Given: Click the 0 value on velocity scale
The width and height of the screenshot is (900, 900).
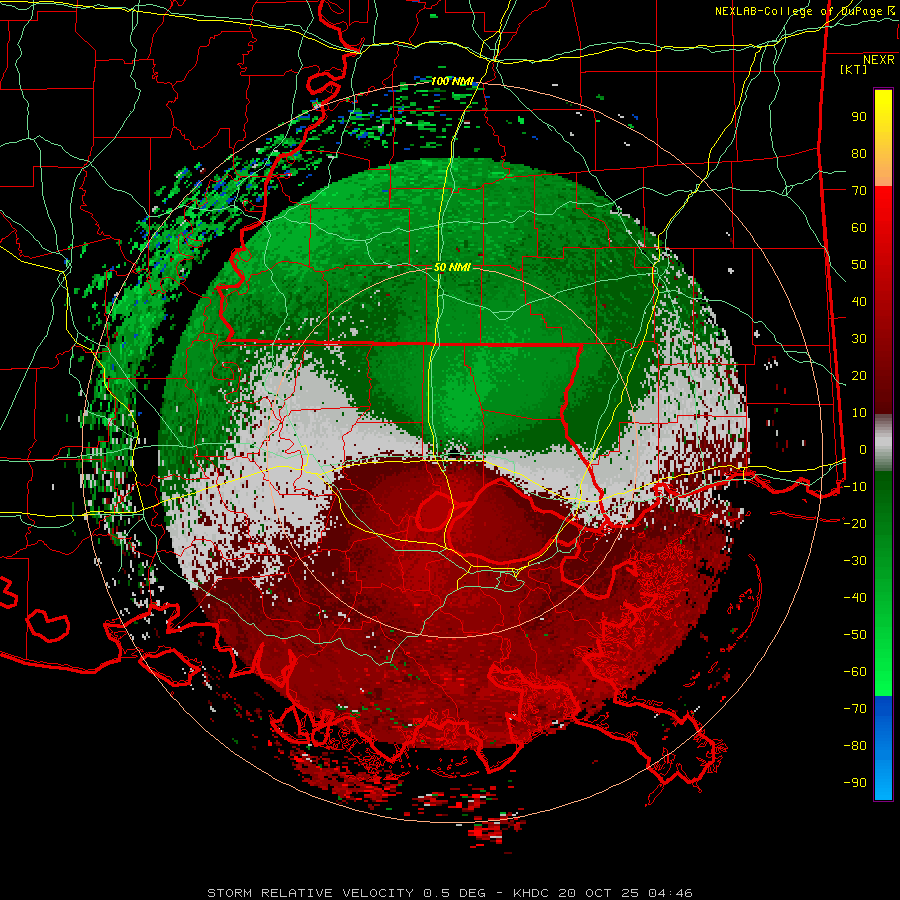Looking at the screenshot, I should (863, 450).
